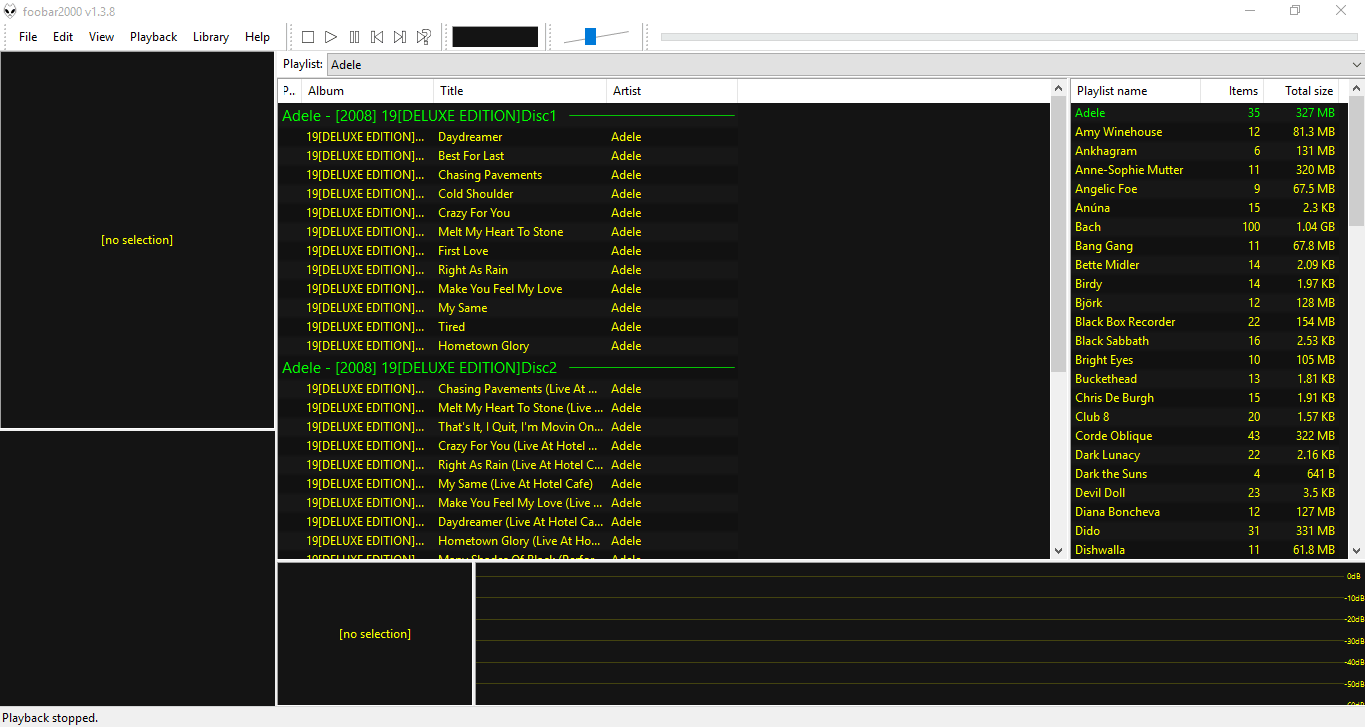The image size is (1365, 727).
Task: Click the Items column header
Action: 1232,91
